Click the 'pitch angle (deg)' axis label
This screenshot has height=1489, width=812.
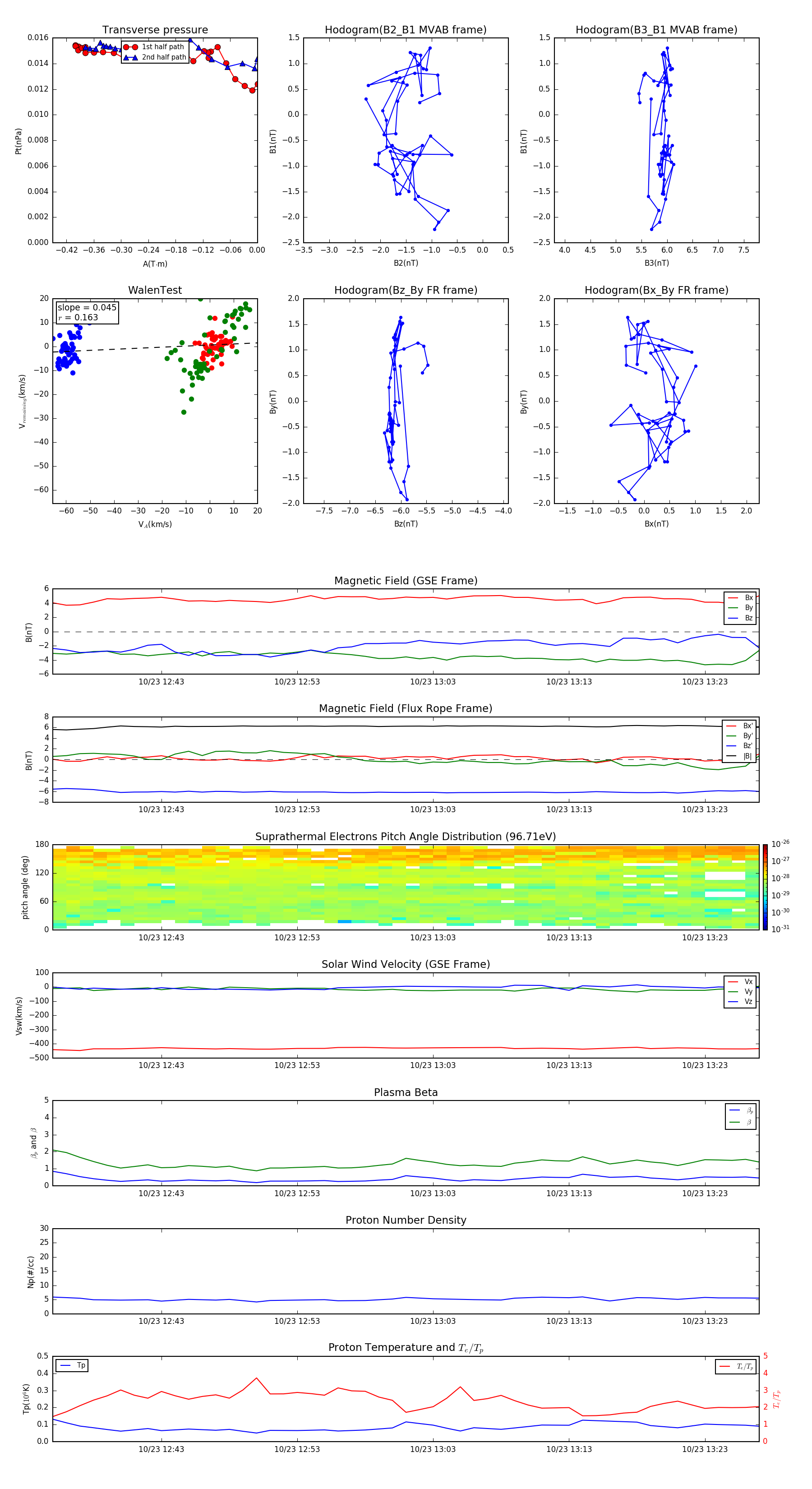pyautogui.click(x=25, y=887)
